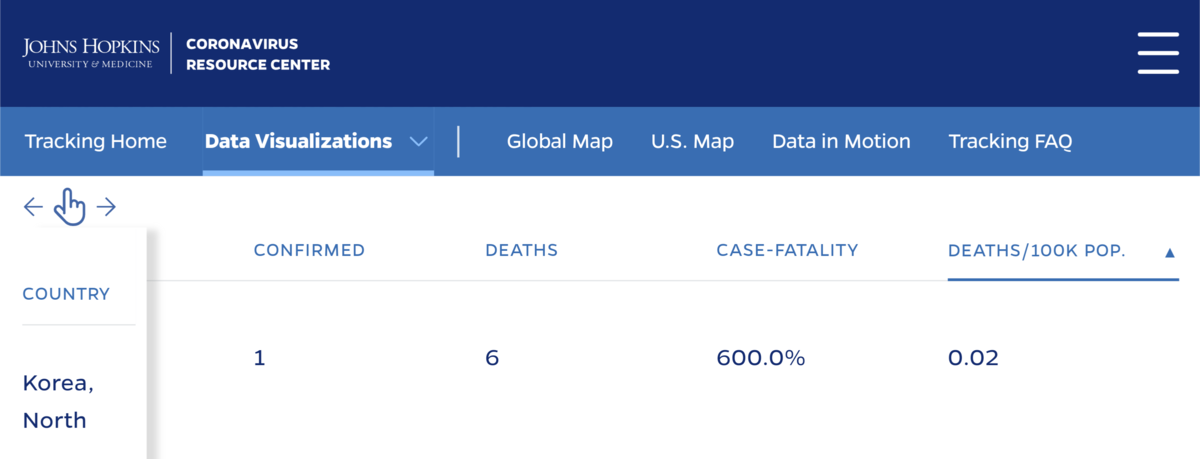This screenshot has height=459, width=1200.
Task: Click the swipe hand pointer icon
Action: tap(70, 206)
